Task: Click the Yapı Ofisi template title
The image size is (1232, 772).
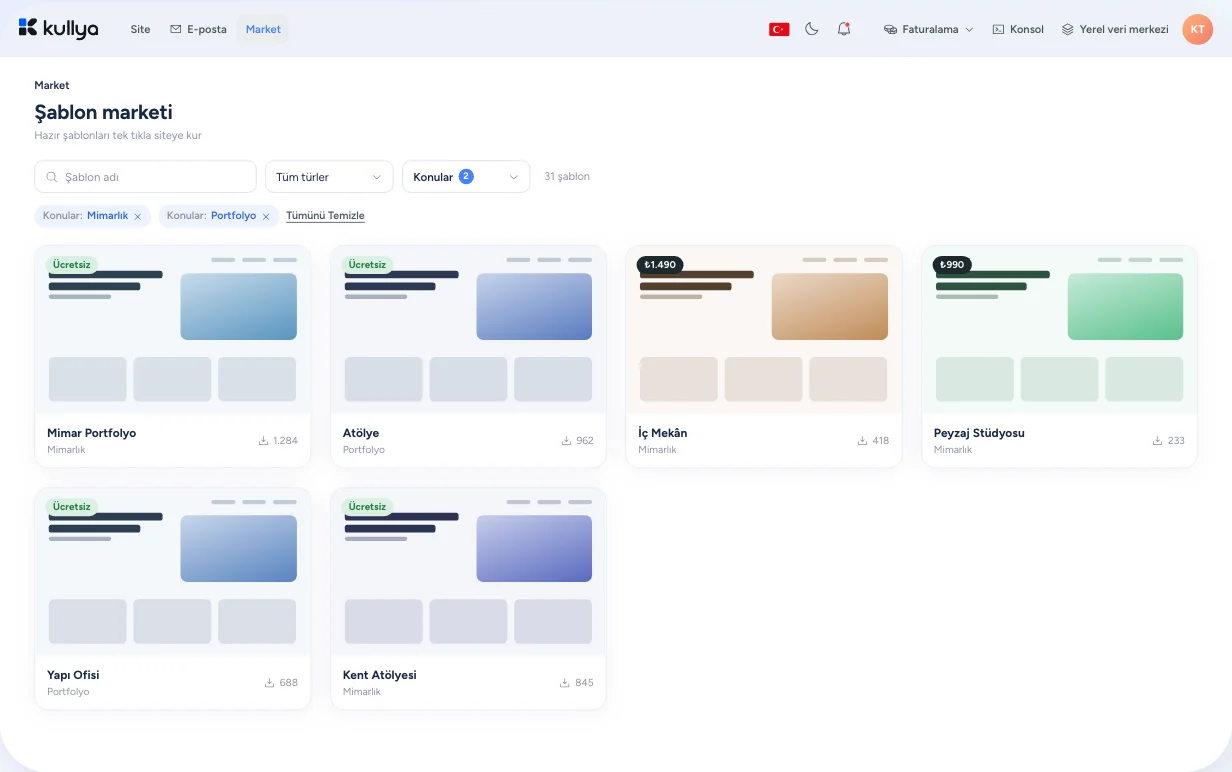Action: [73, 675]
